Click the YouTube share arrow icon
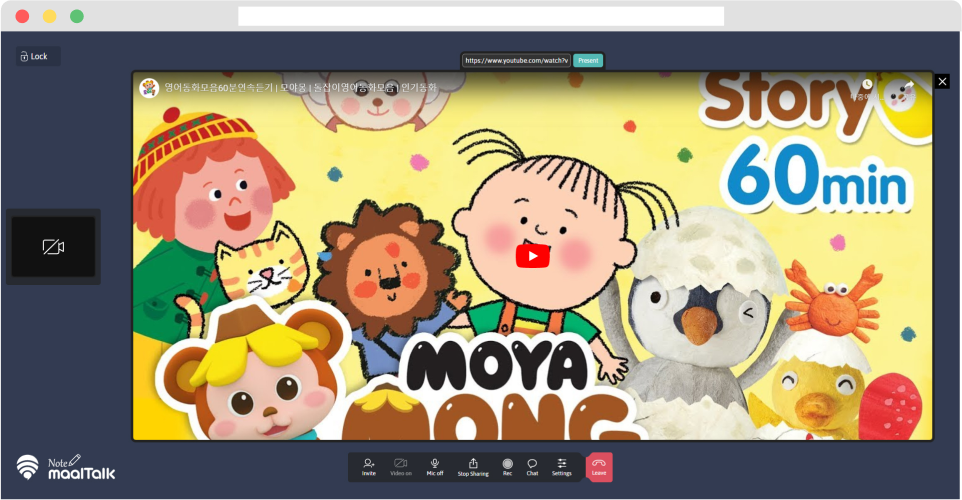 [x=908, y=86]
